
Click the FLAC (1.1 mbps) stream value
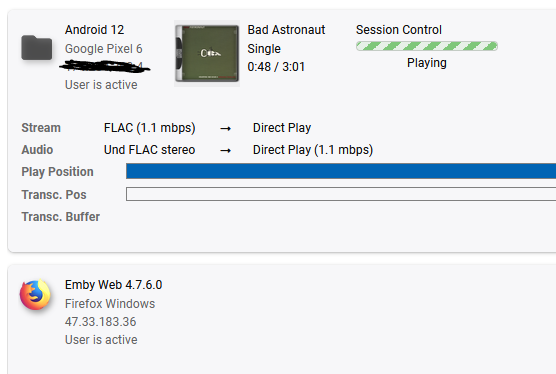tap(149, 128)
